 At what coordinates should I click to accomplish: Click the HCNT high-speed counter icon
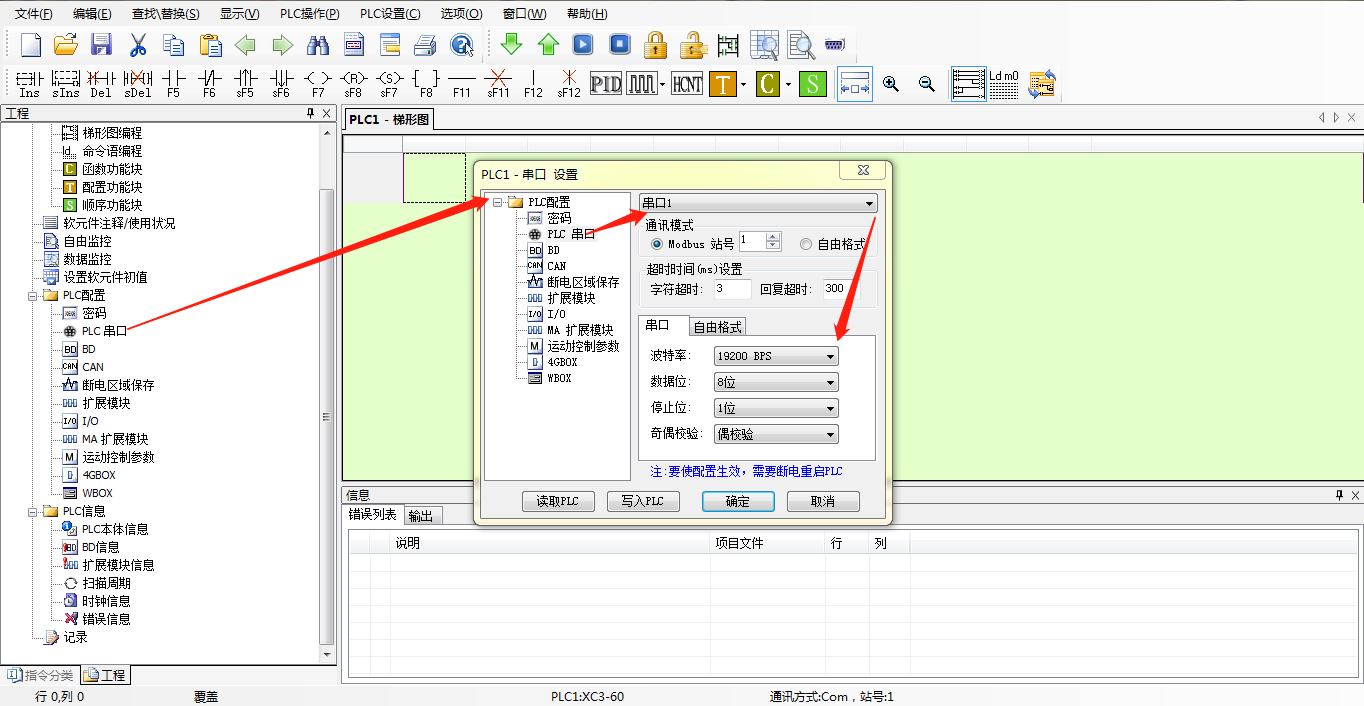click(687, 84)
